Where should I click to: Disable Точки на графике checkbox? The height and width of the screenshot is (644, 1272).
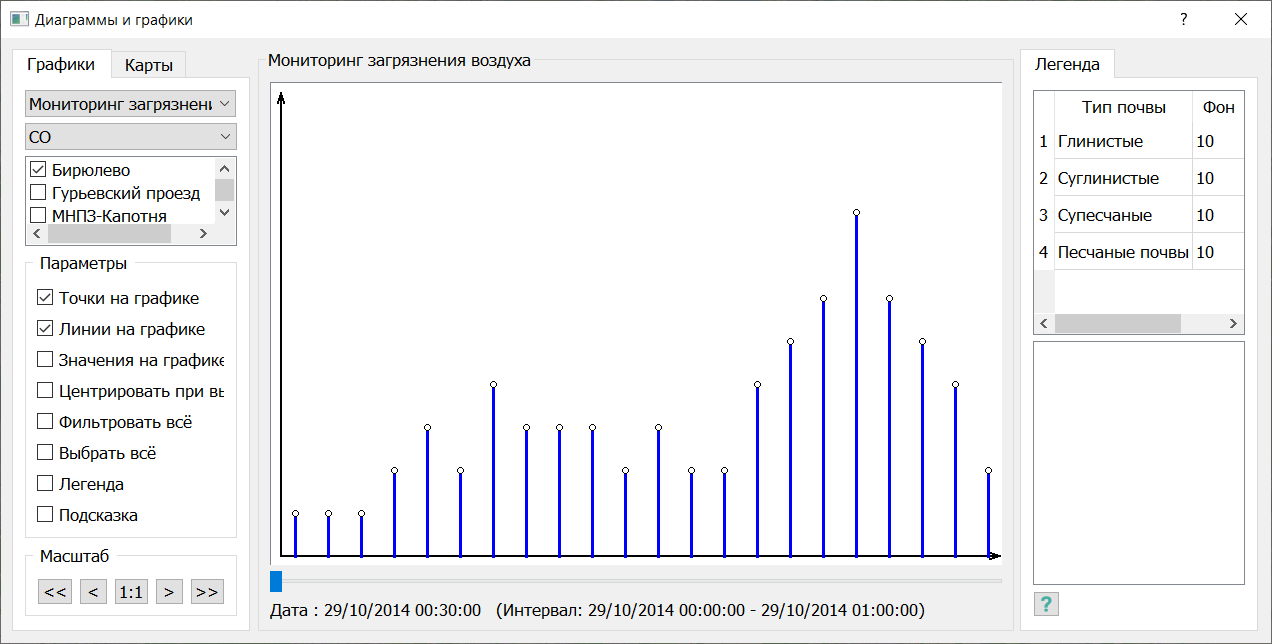(x=45, y=298)
